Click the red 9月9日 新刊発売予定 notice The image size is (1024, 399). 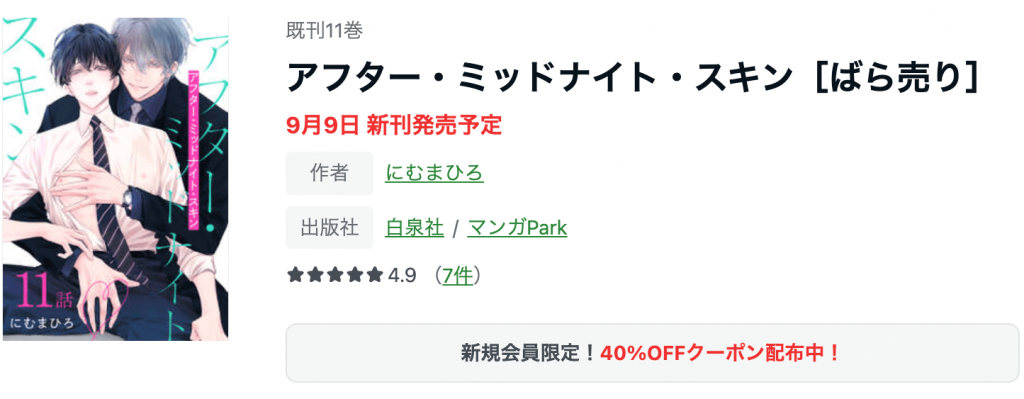pyautogui.click(x=394, y=124)
